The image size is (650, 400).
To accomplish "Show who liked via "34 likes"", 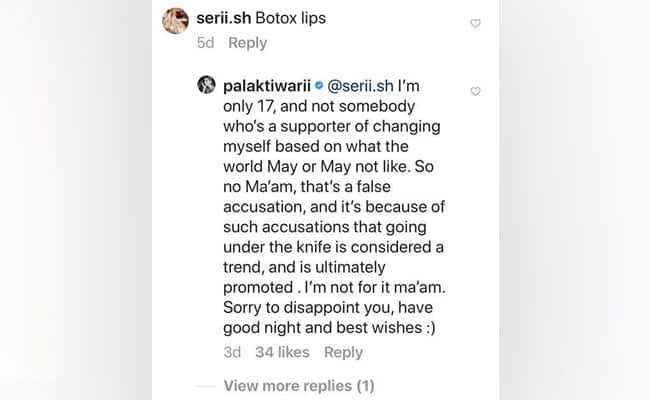I will coord(282,352).
